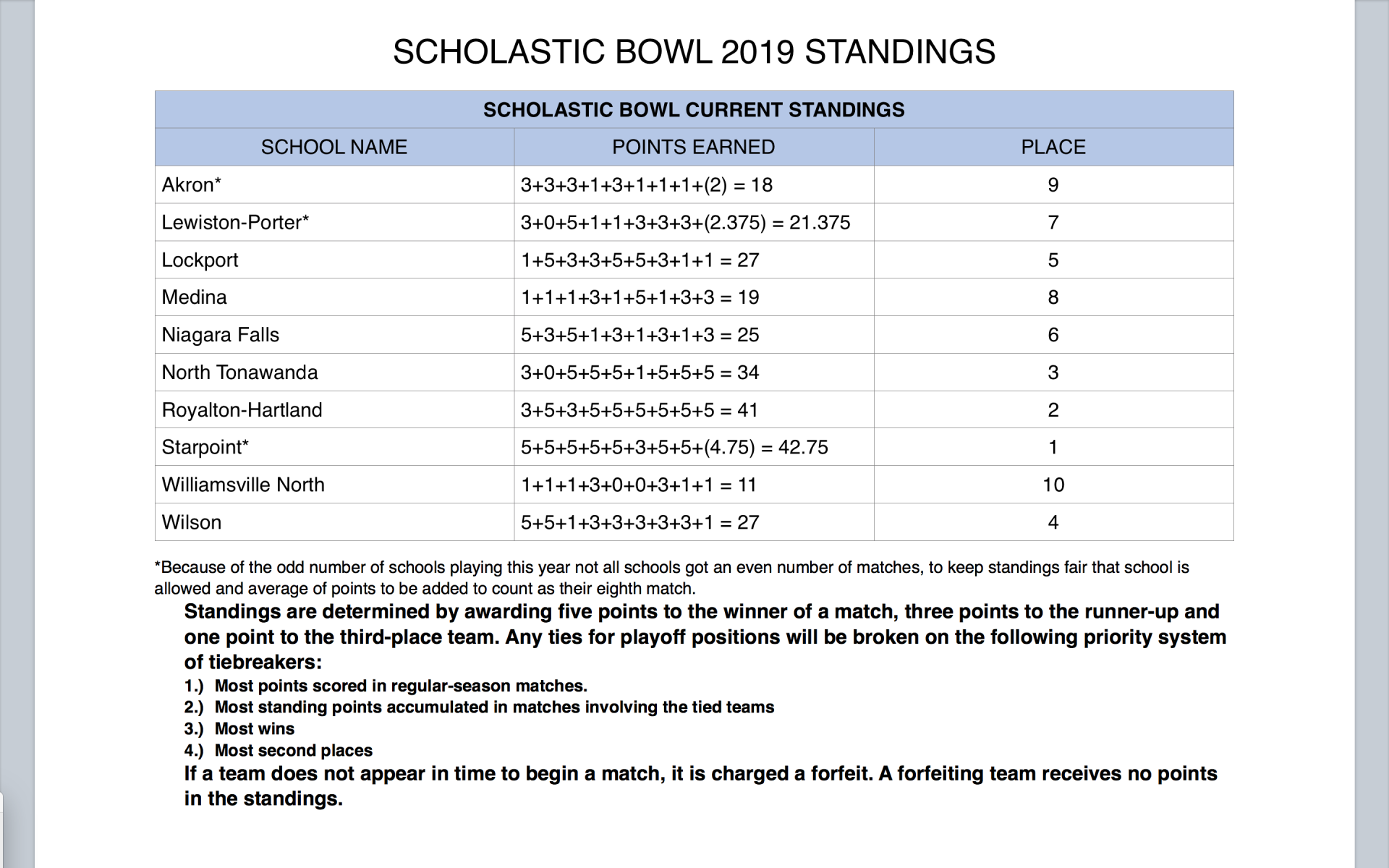Click the forfeit rule paragraph
This screenshot has width=1389, height=868.
point(700,786)
